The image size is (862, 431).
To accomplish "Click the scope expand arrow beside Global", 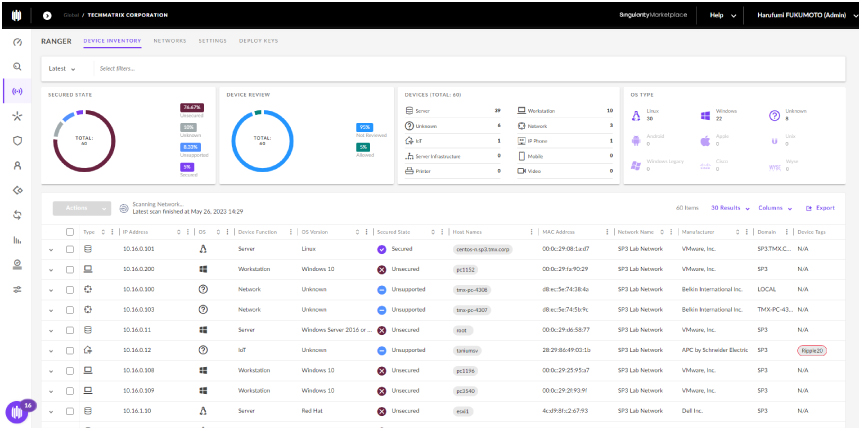I will tap(47, 15).
